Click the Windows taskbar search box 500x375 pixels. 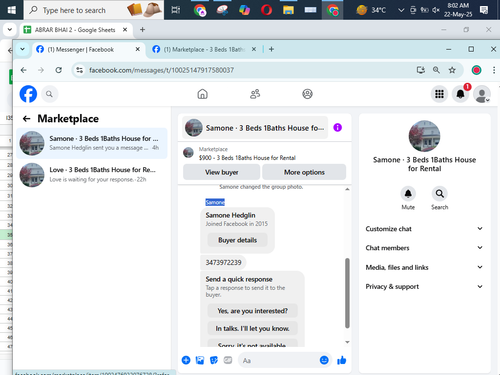coord(94,10)
